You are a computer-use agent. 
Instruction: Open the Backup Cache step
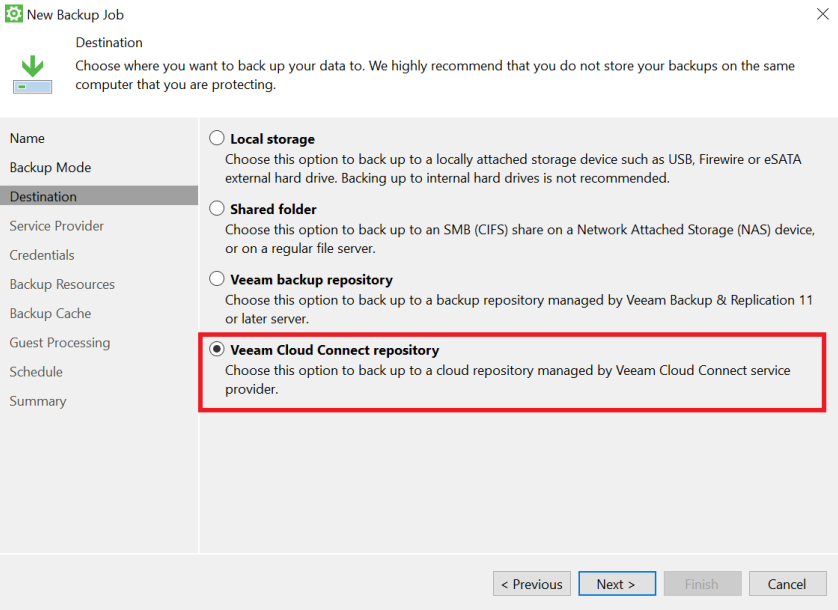[x=50, y=313]
